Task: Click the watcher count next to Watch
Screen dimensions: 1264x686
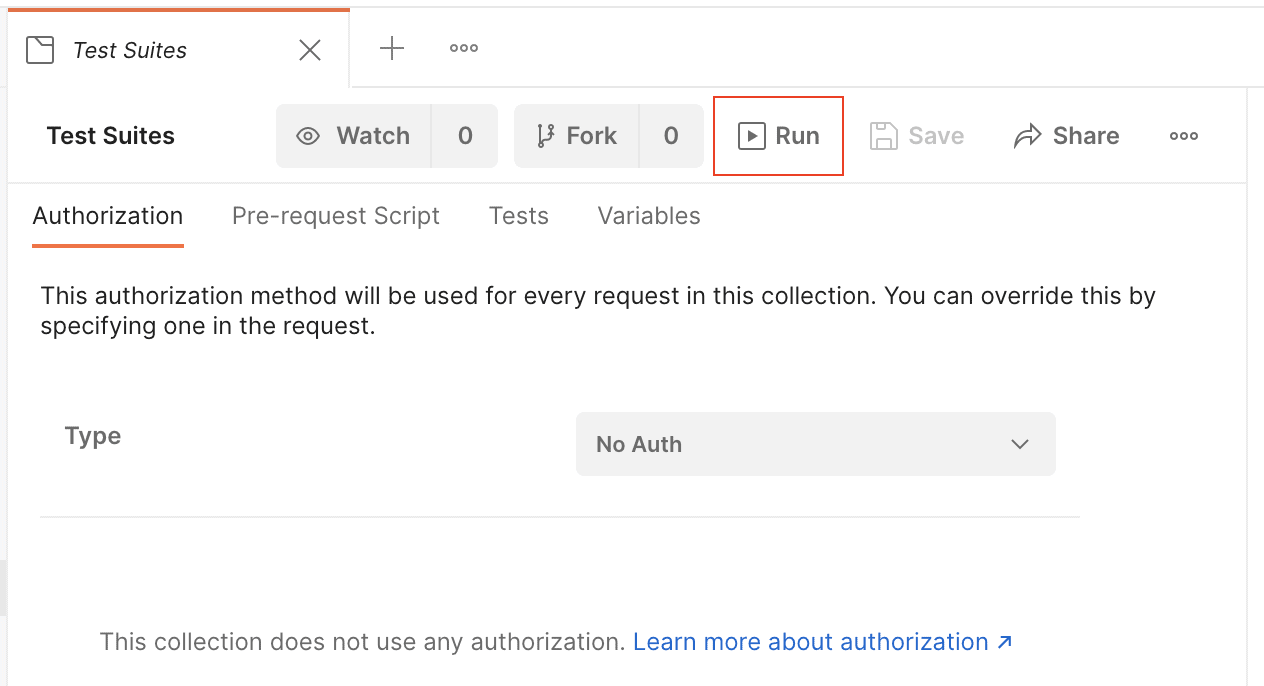Action: click(465, 136)
